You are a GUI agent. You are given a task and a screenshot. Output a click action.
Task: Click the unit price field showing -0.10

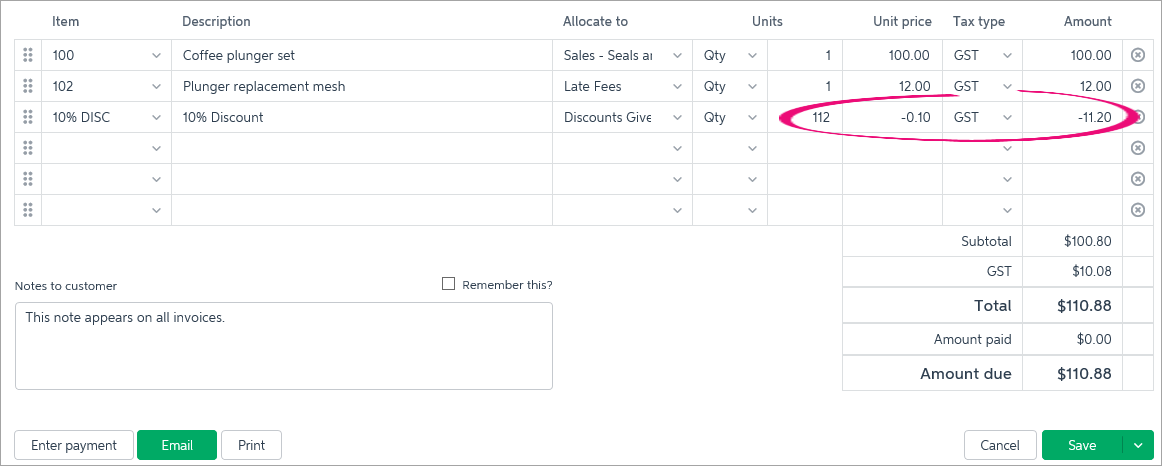[x=892, y=117]
